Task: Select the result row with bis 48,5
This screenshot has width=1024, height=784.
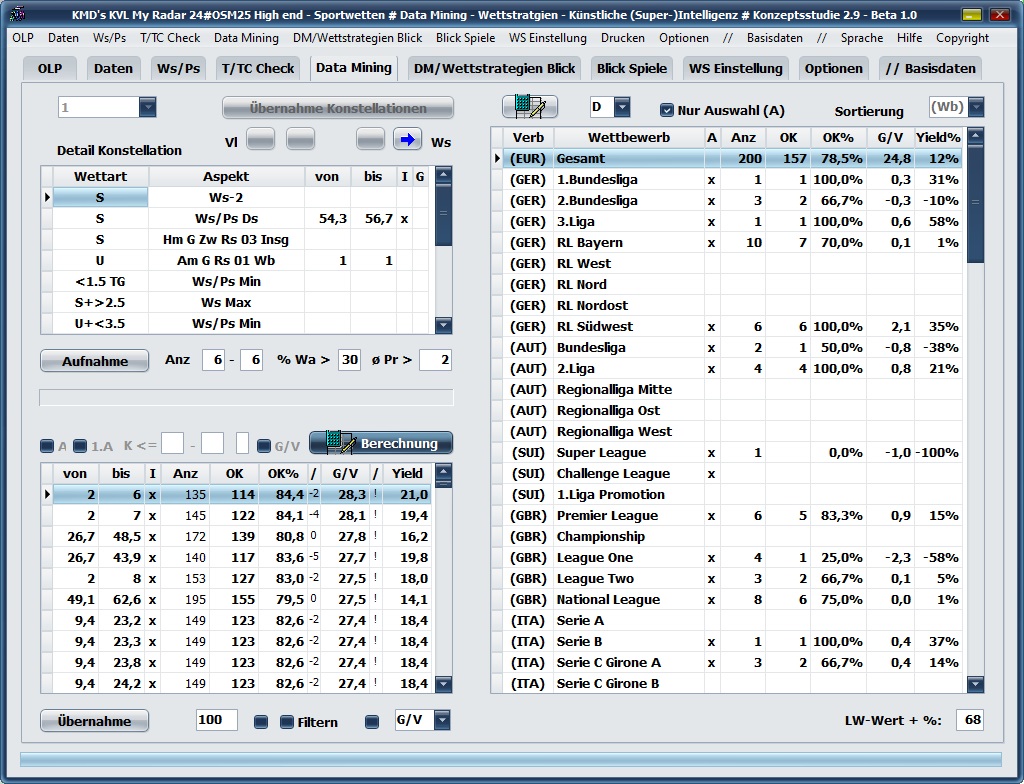Action: click(237, 536)
